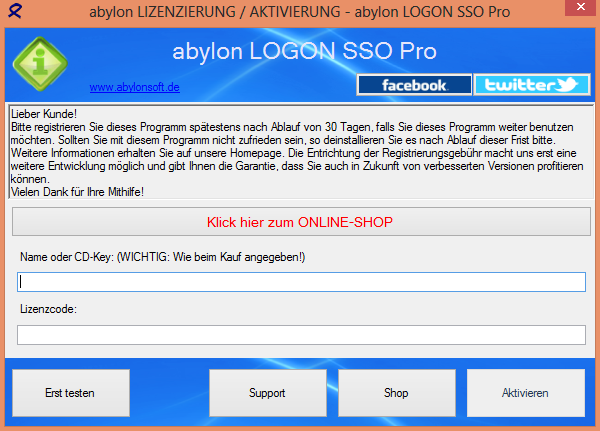Click the Aktivieren button

526,393
